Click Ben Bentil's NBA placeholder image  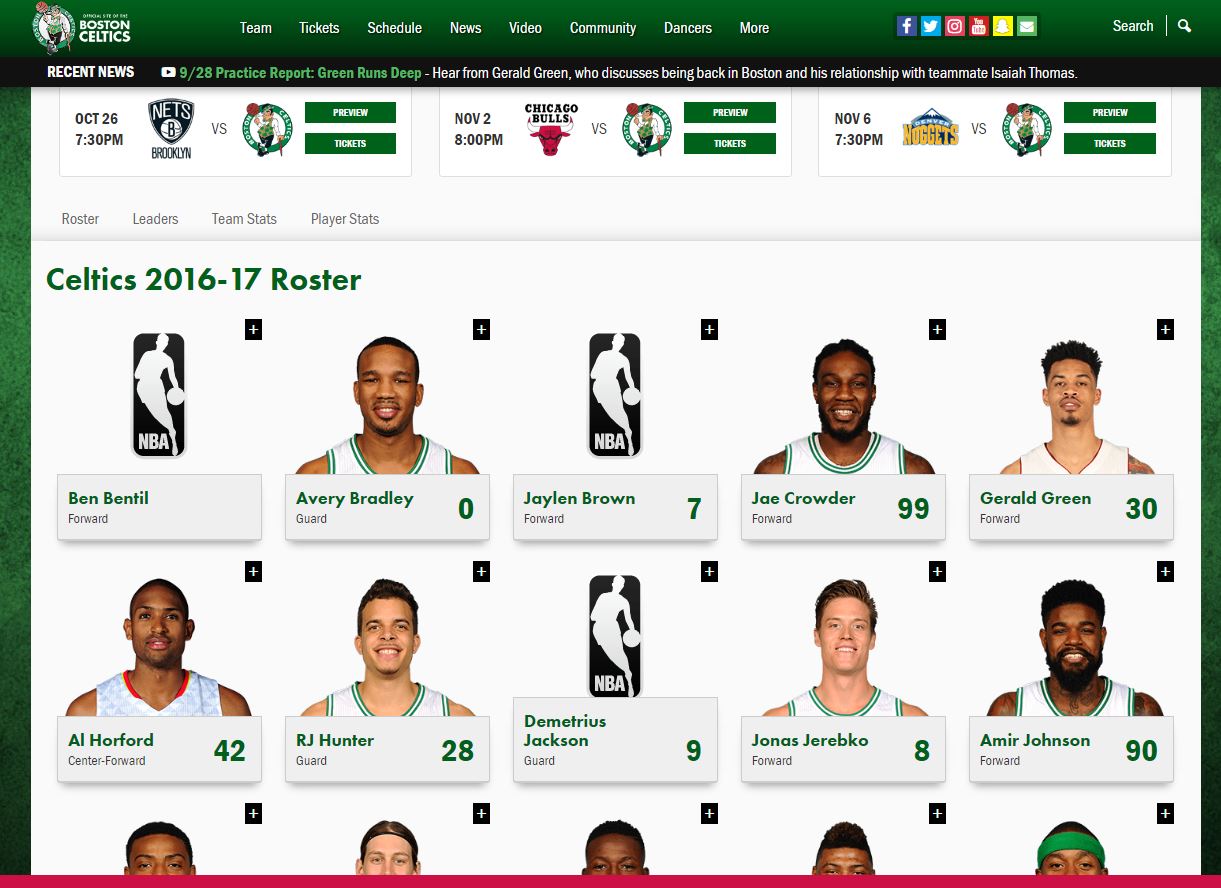[x=159, y=396]
